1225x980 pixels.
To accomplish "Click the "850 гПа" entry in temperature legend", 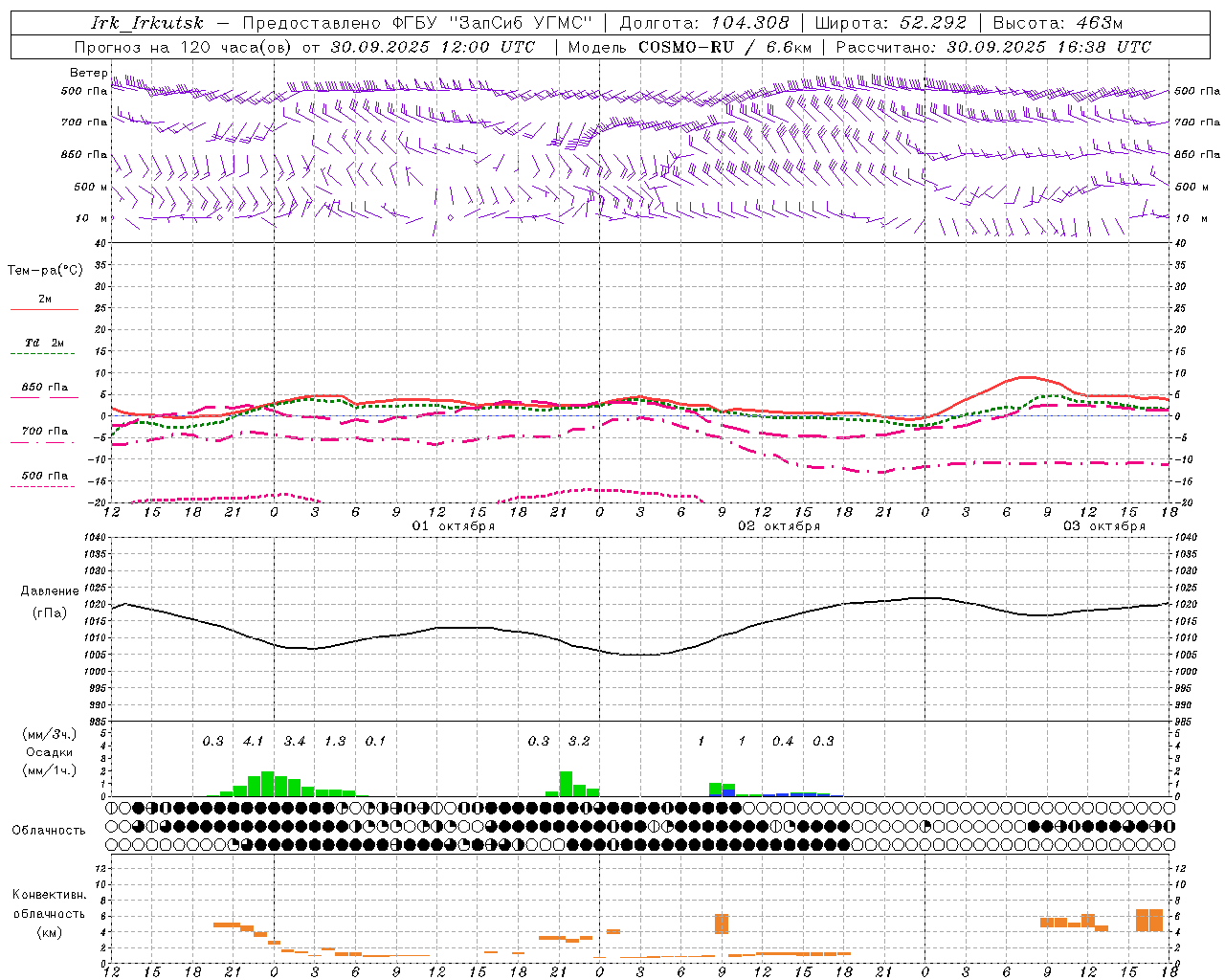I will click(x=45, y=388).
